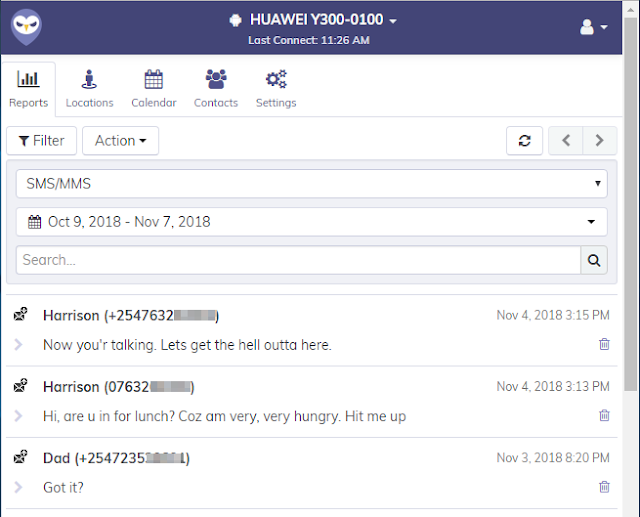
Task: Go to the Contacts tab
Action: (x=216, y=89)
